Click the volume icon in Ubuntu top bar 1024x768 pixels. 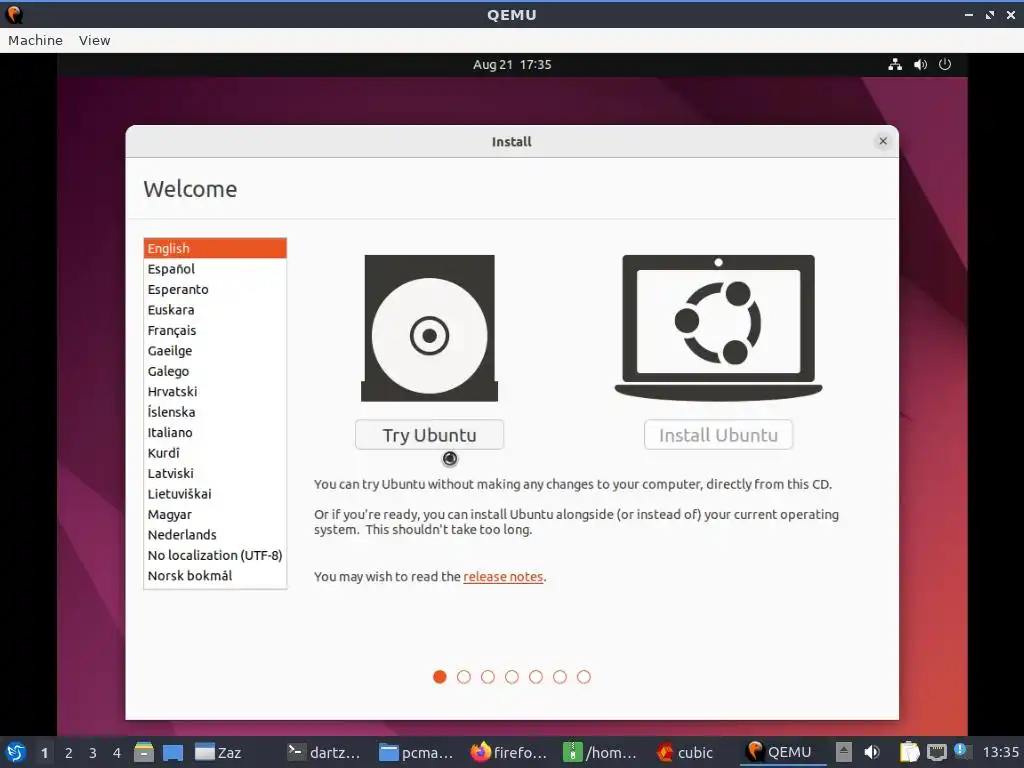[920, 64]
